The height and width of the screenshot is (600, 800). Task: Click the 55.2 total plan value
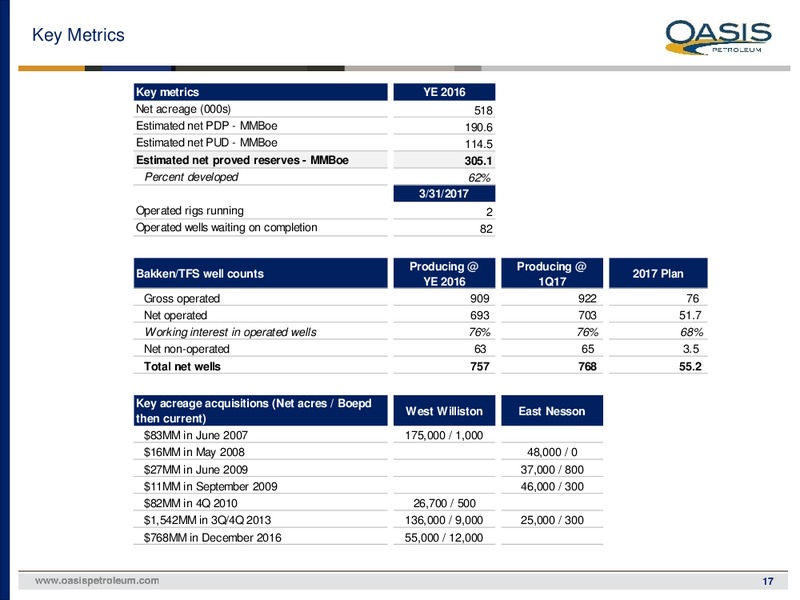pos(690,366)
